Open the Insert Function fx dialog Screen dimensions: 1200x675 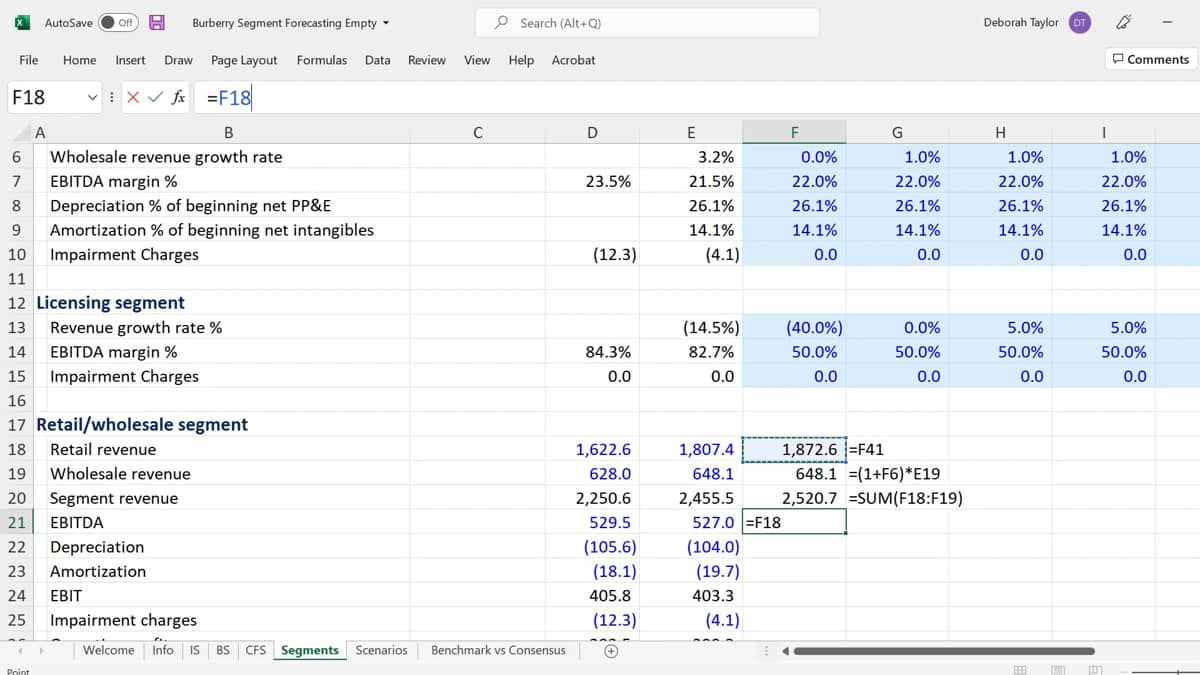pyautogui.click(x=178, y=97)
